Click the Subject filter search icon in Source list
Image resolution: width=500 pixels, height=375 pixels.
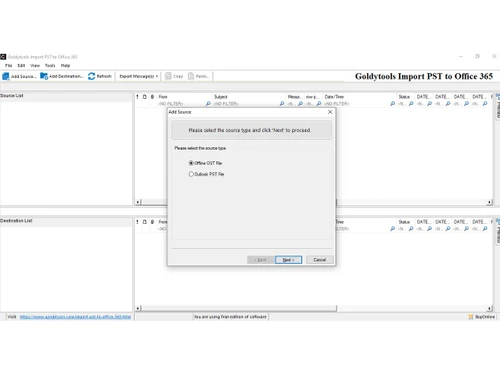(x=282, y=104)
